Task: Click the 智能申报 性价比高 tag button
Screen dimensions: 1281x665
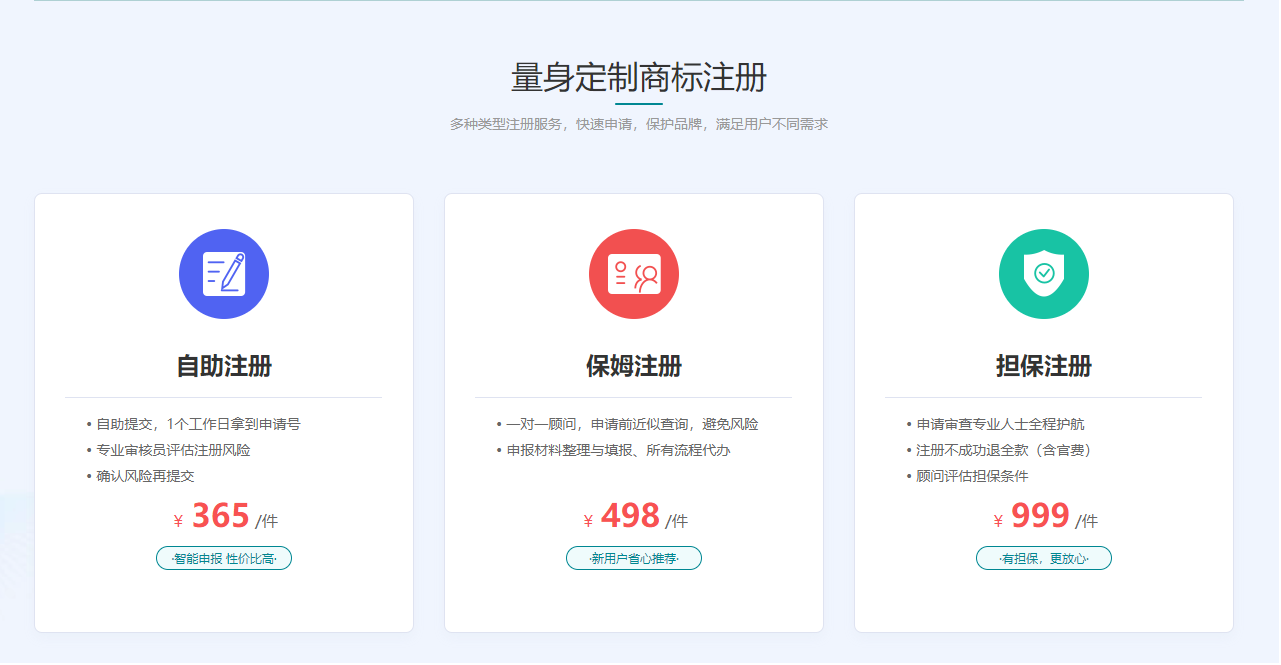Action: [224, 558]
